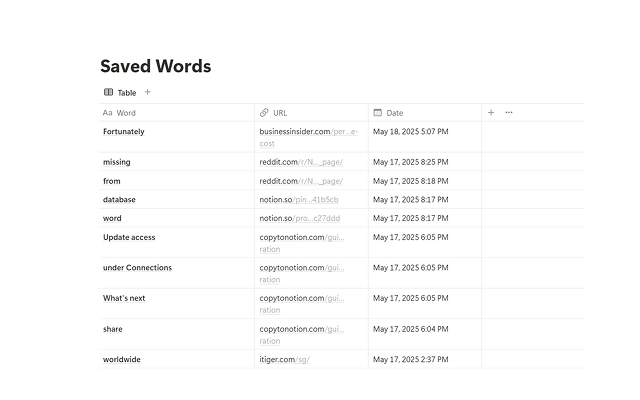
Task: Click the calendar icon in Date header
Action: pyautogui.click(x=378, y=113)
